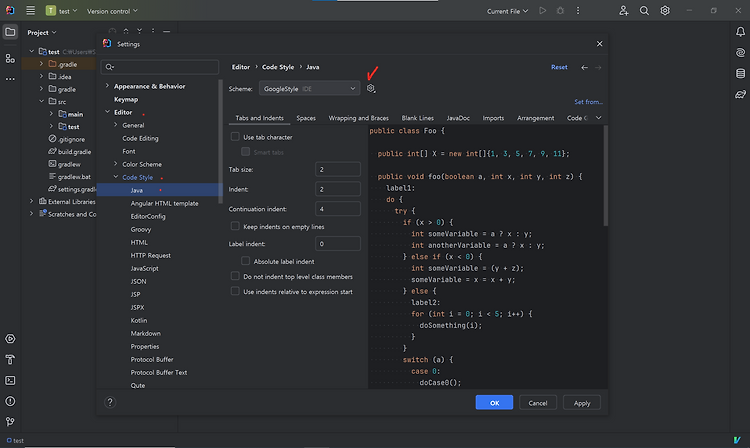Focus the settings search field

(x=160, y=67)
